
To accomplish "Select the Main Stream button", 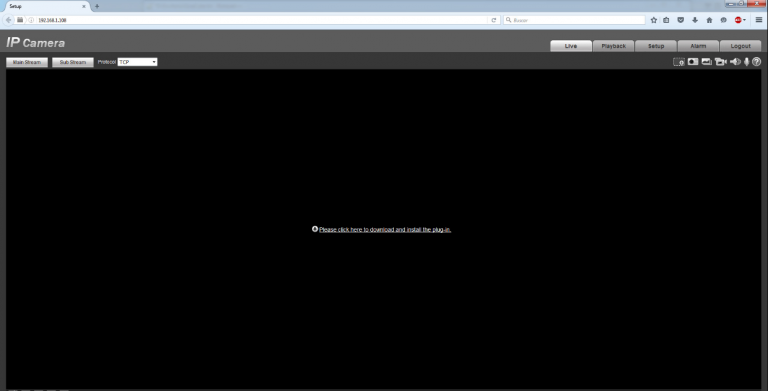I will (27, 62).
